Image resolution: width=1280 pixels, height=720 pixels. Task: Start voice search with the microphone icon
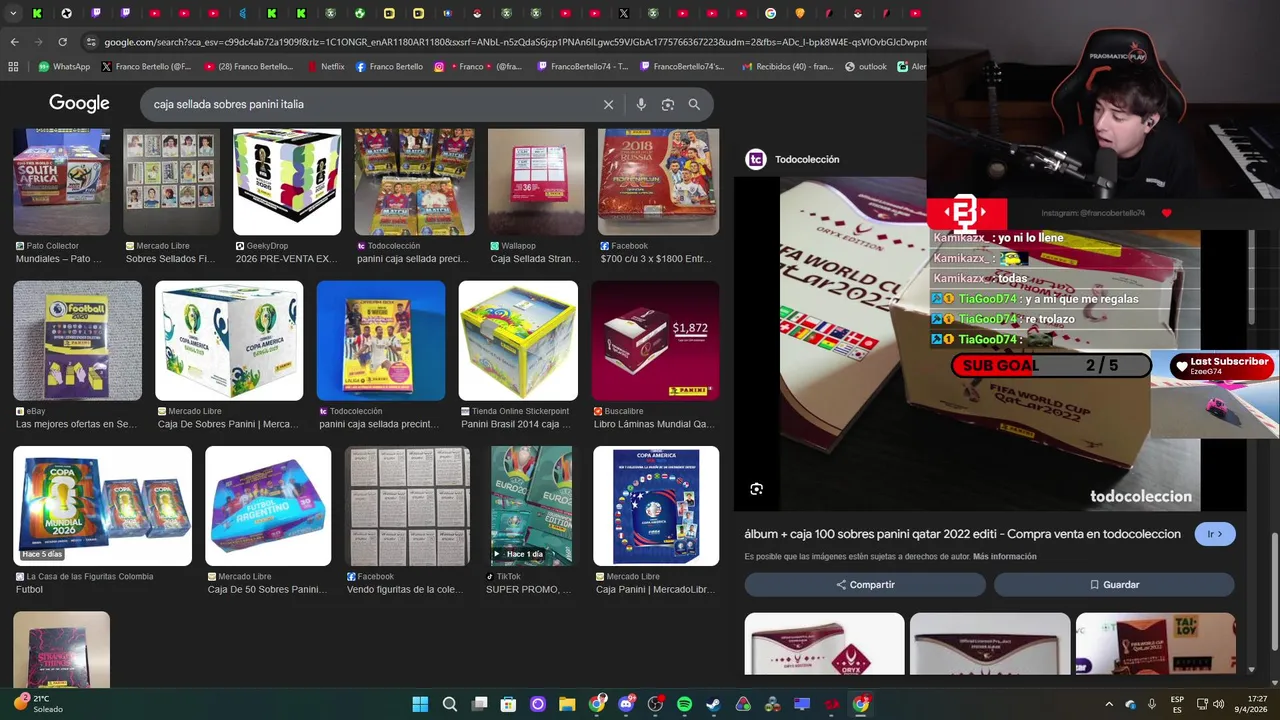[641, 104]
